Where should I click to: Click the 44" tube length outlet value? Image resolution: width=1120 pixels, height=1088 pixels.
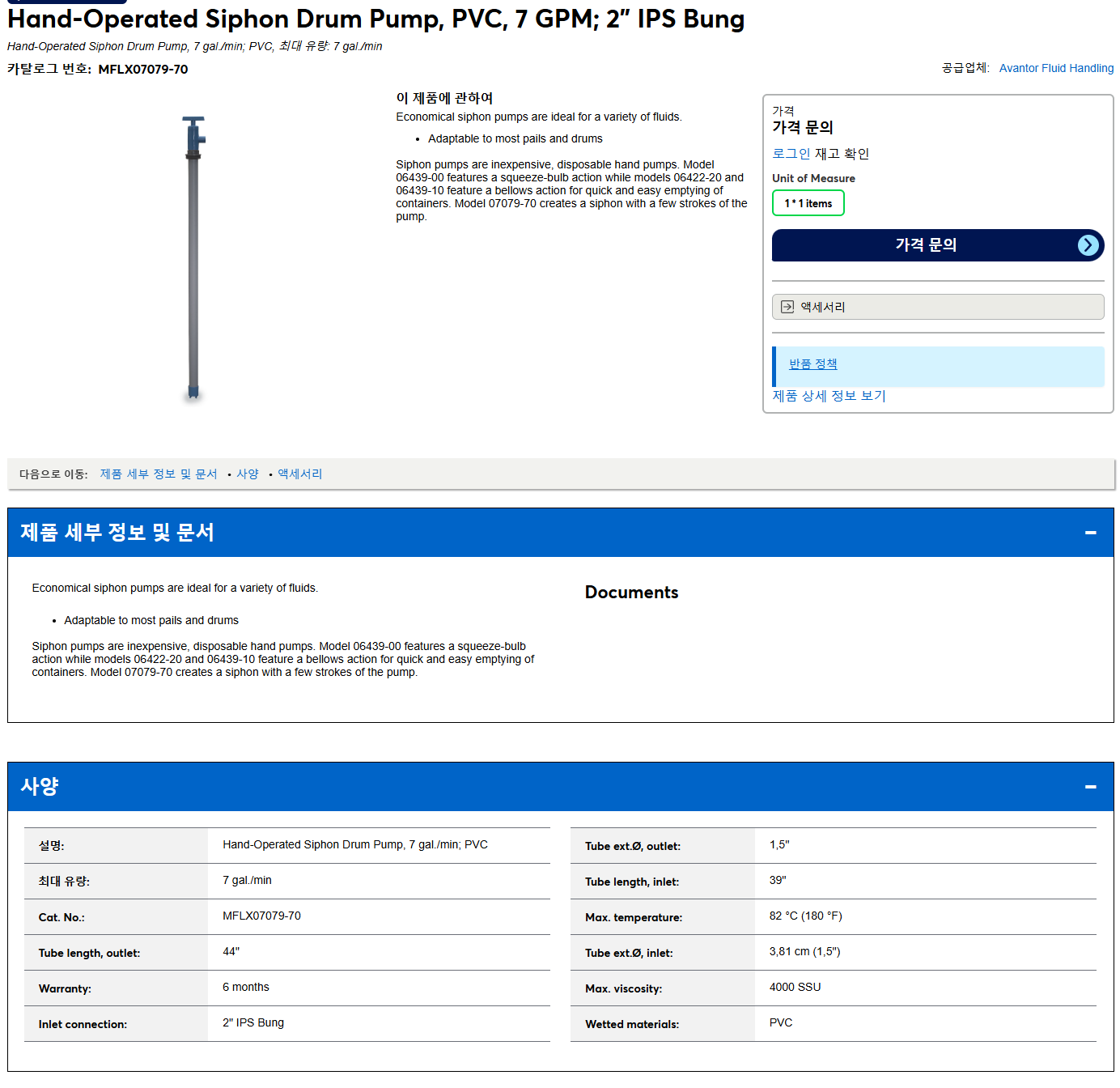click(x=231, y=952)
